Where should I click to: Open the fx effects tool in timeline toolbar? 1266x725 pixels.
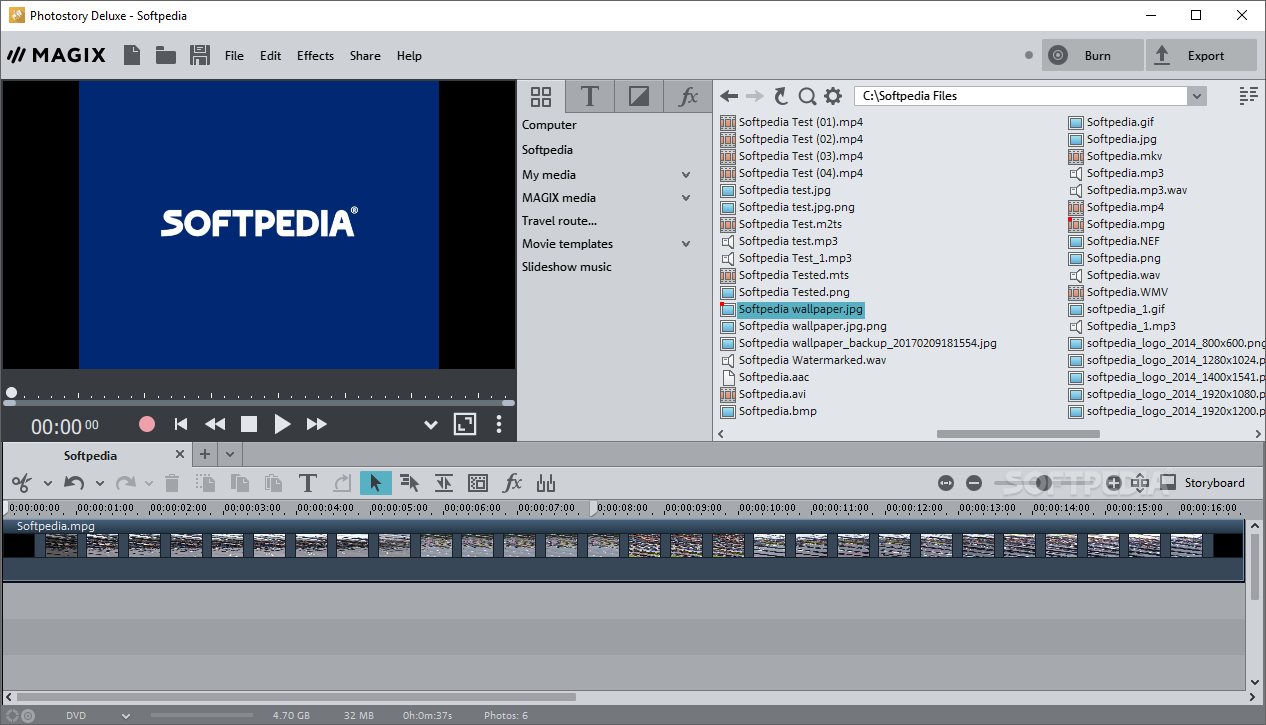click(x=512, y=483)
